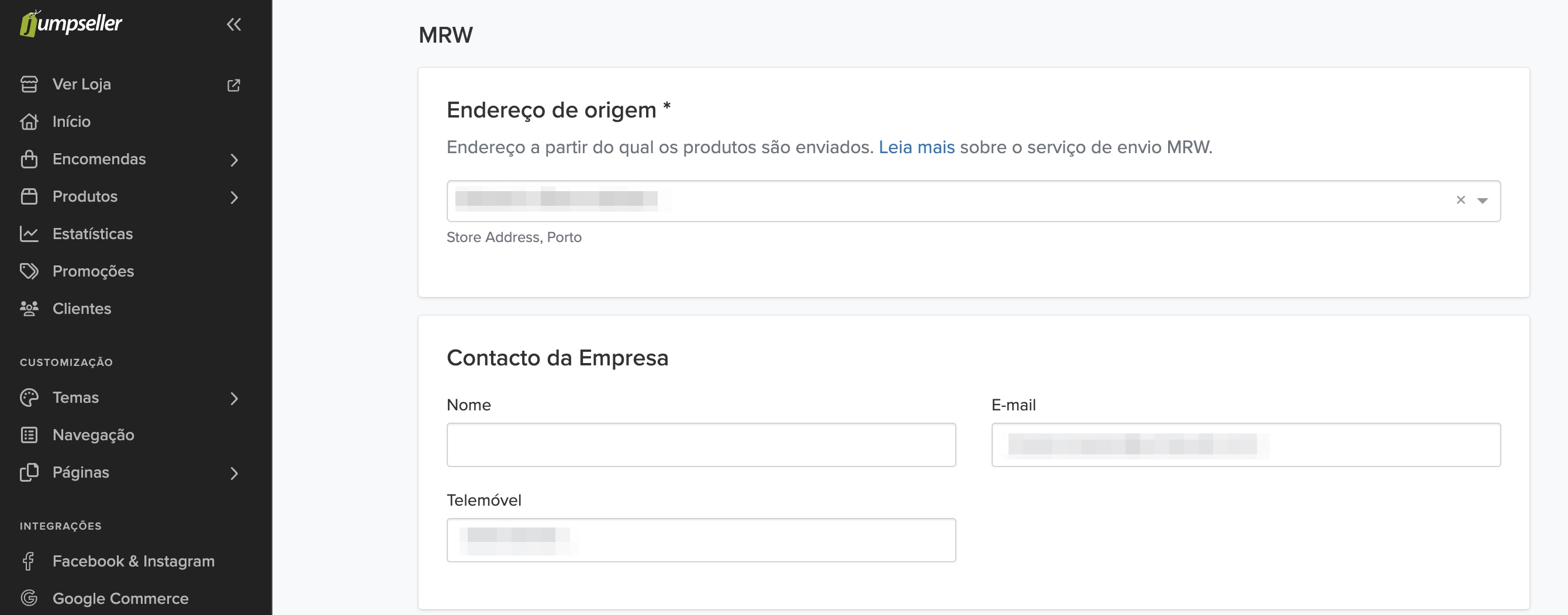
Task: Expand the Encomendas submenu chevron
Action: [x=234, y=160]
